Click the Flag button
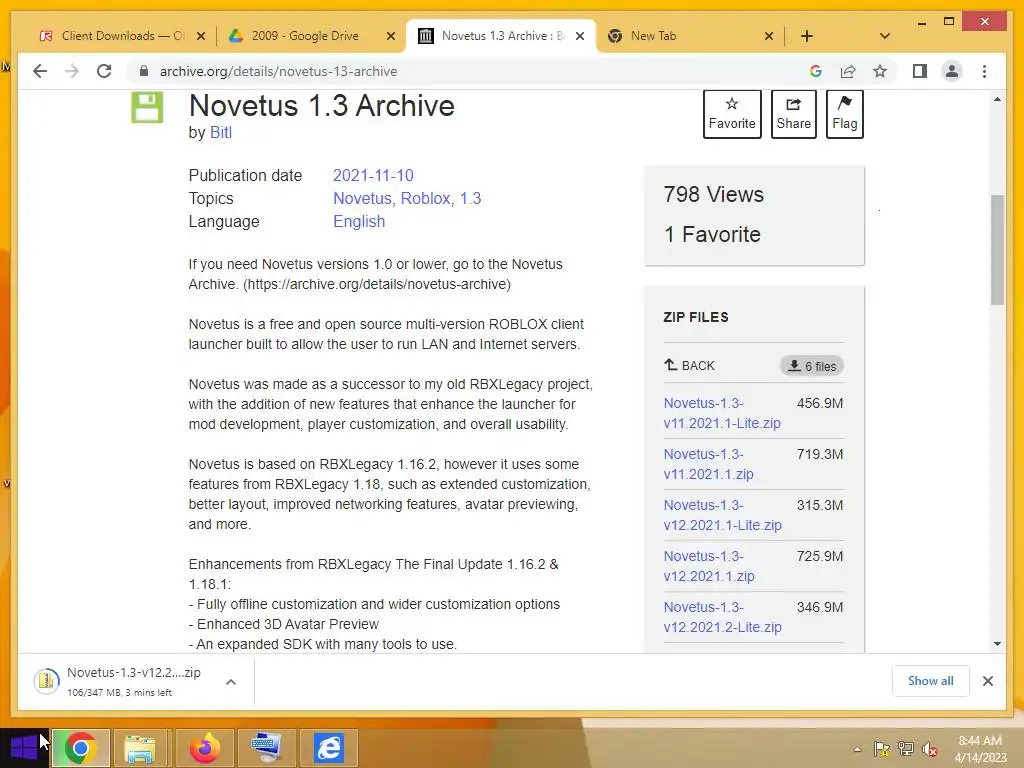This screenshot has width=1024, height=768. pyautogui.click(x=844, y=114)
